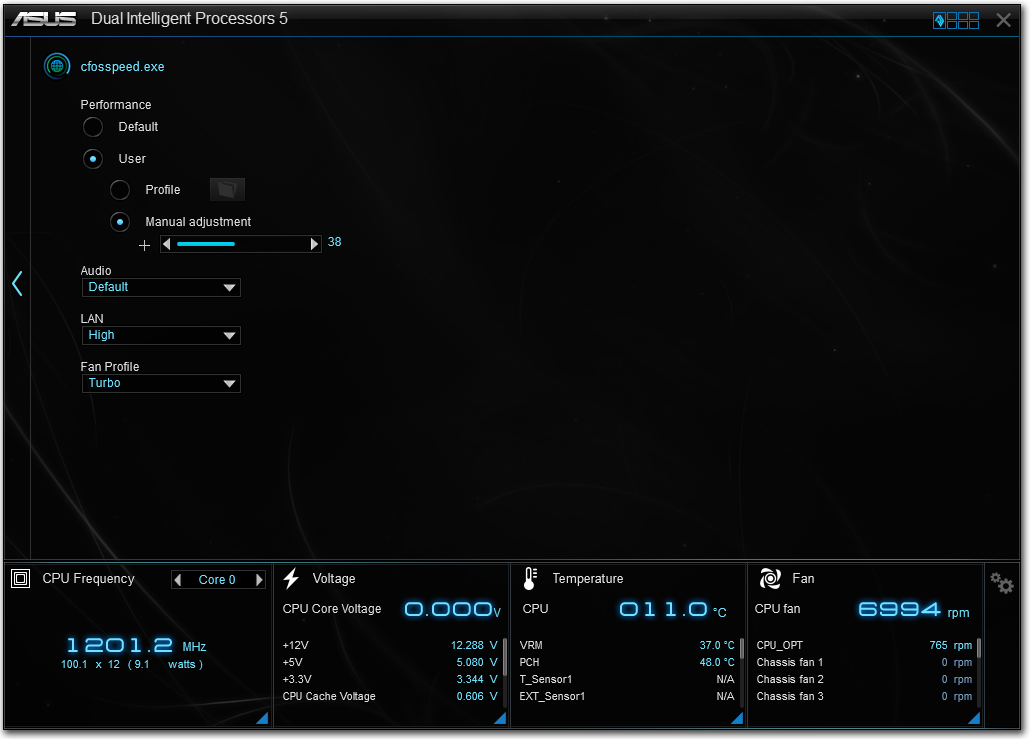Viewport: 1031px width, 739px height.
Task: Click the VRM temperature 37.0 °C
Action: (717, 645)
